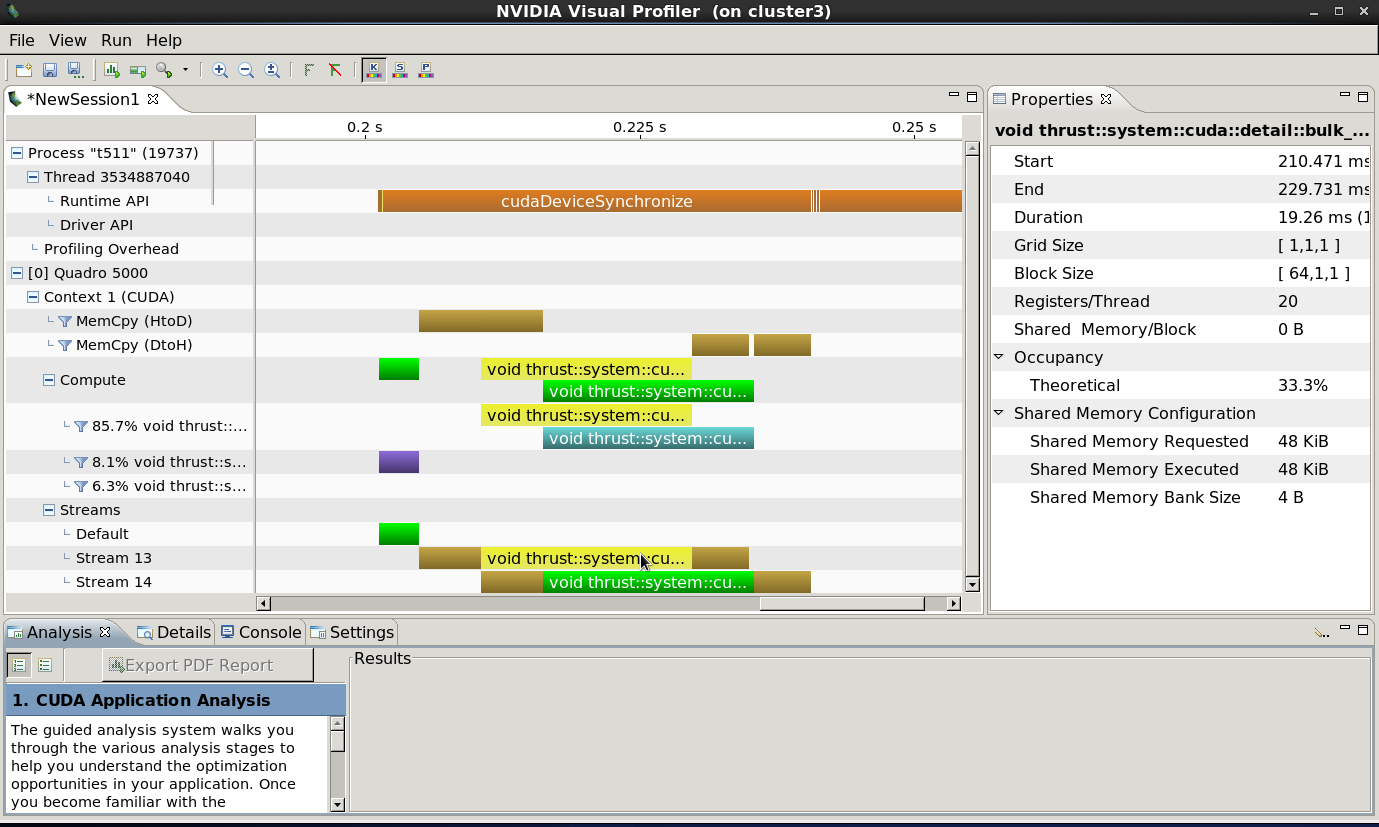Click the run configured analysis magnifier icon
Image resolution: width=1379 pixels, height=827 pixels.
(164, 70)
